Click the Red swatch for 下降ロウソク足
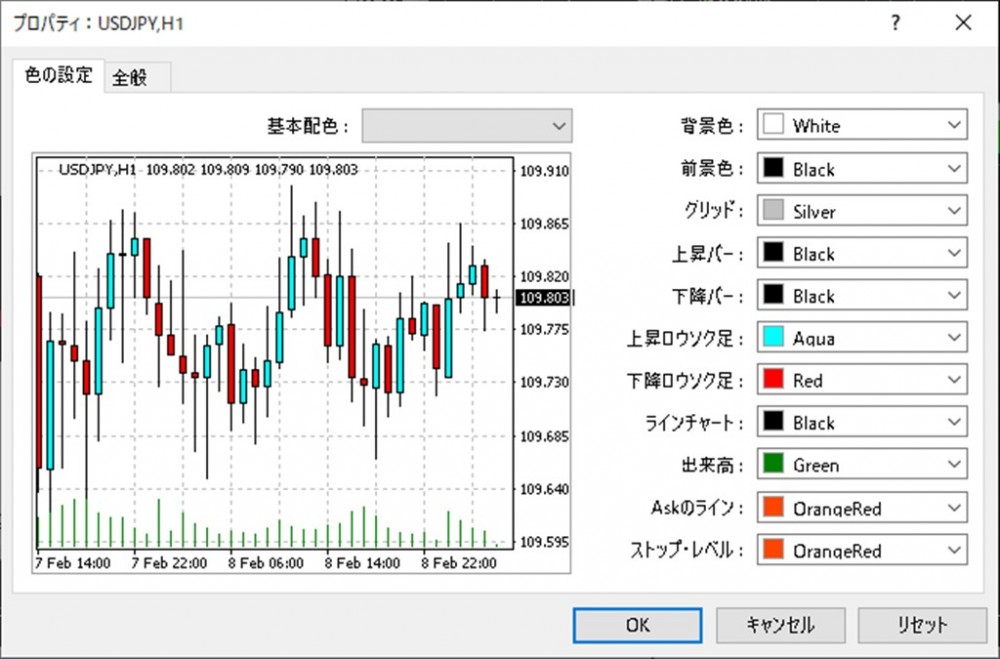1000x659 pixels. coord(772,381)
